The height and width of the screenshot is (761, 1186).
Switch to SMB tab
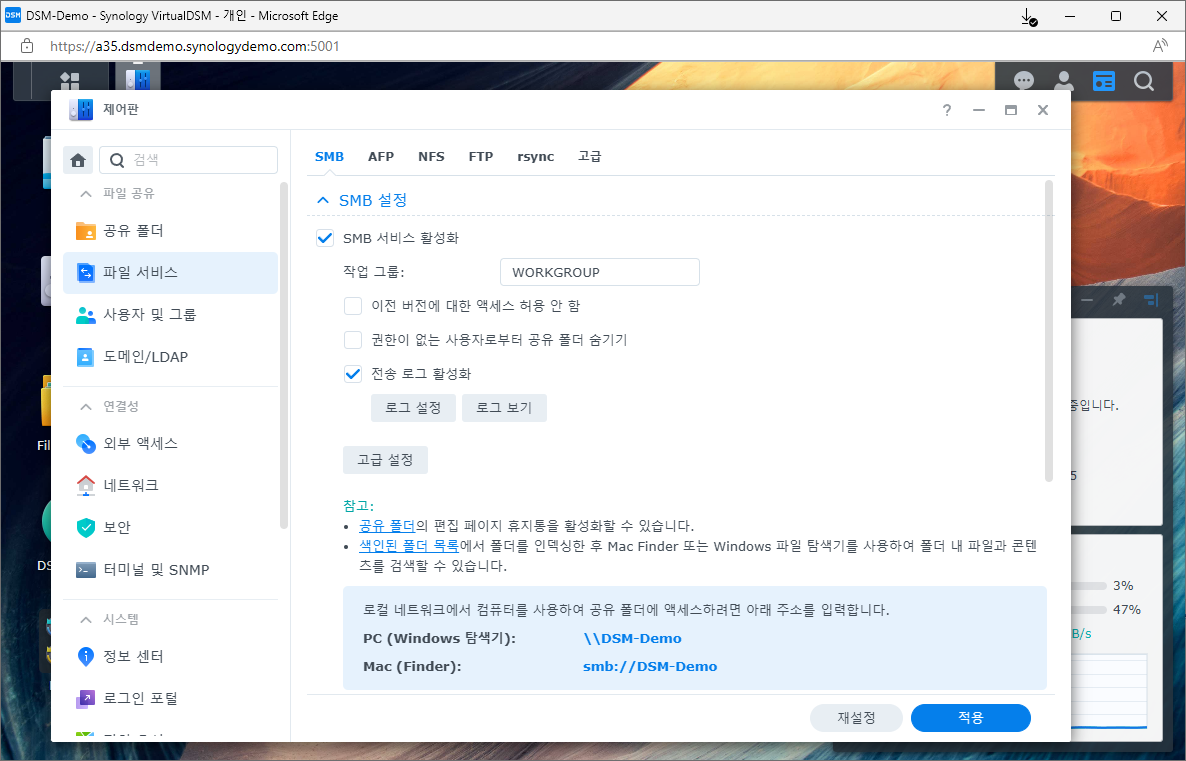329,157
